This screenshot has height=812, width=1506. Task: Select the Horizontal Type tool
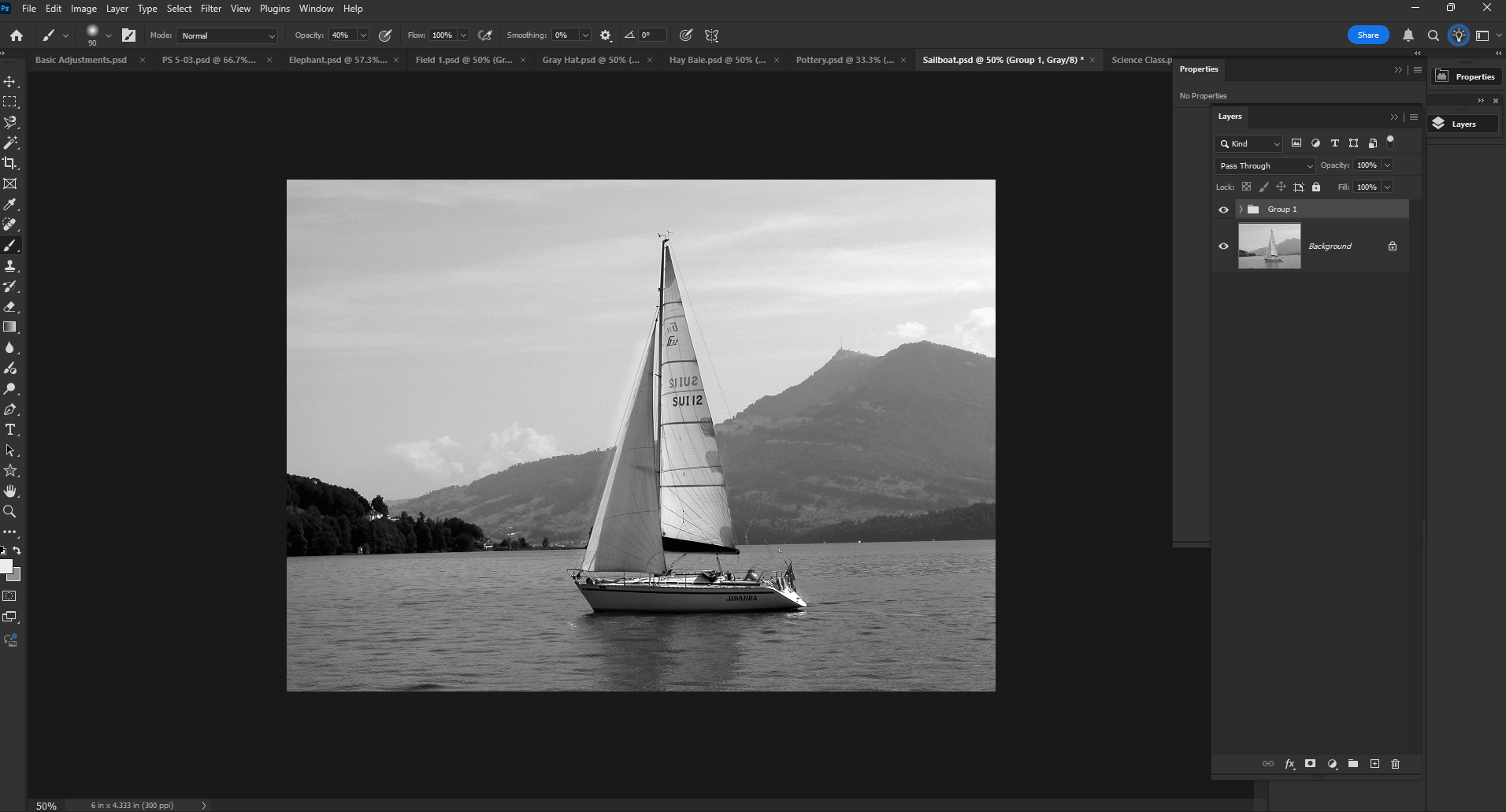[x=10, y=430]
